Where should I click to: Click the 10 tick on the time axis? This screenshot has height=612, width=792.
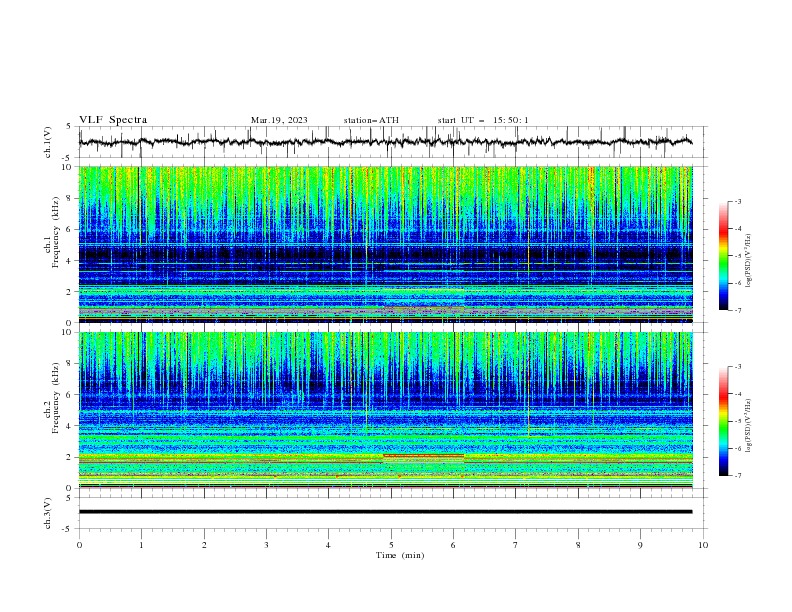point(703,545)
